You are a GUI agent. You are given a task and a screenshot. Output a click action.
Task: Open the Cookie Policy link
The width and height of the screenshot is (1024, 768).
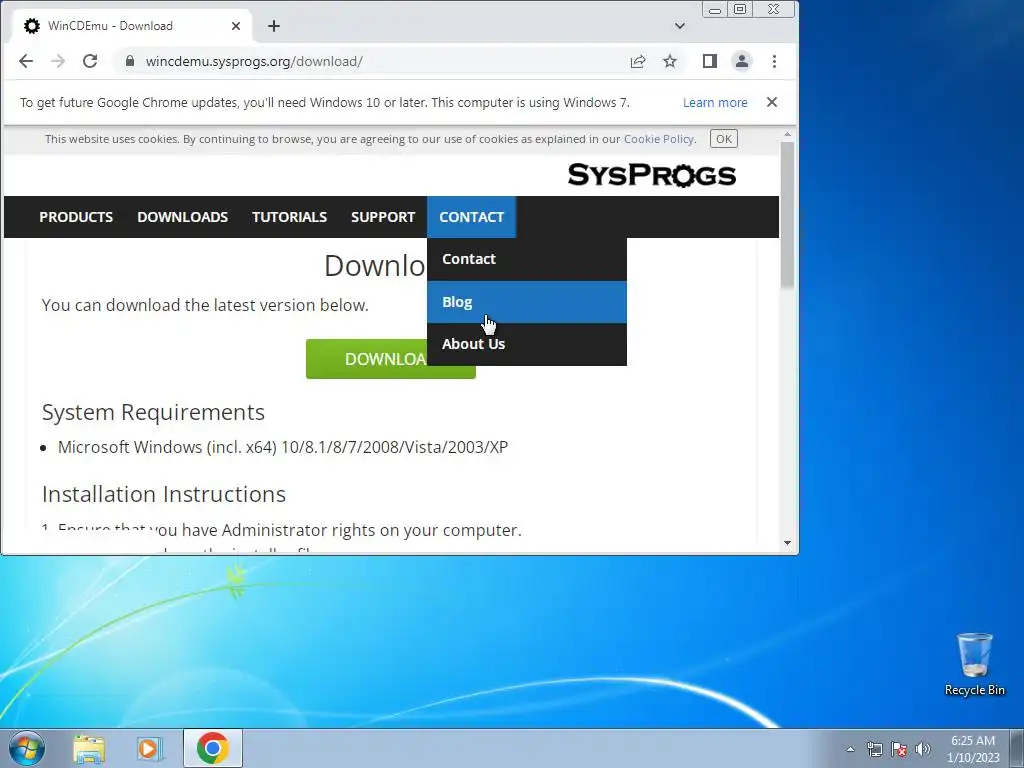pyautogui.click(x=659, y=139)
